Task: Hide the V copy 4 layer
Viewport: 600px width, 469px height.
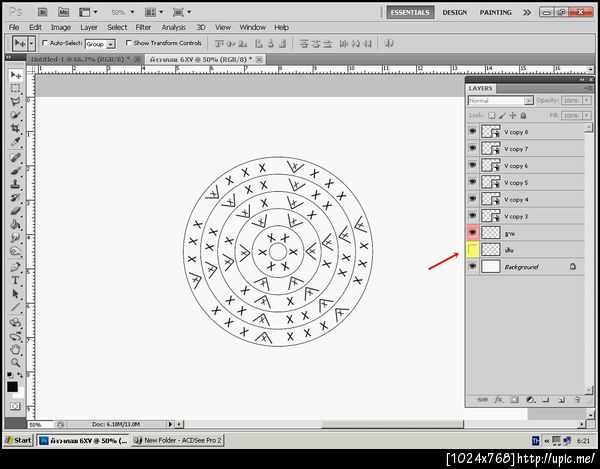Action: 473,199
